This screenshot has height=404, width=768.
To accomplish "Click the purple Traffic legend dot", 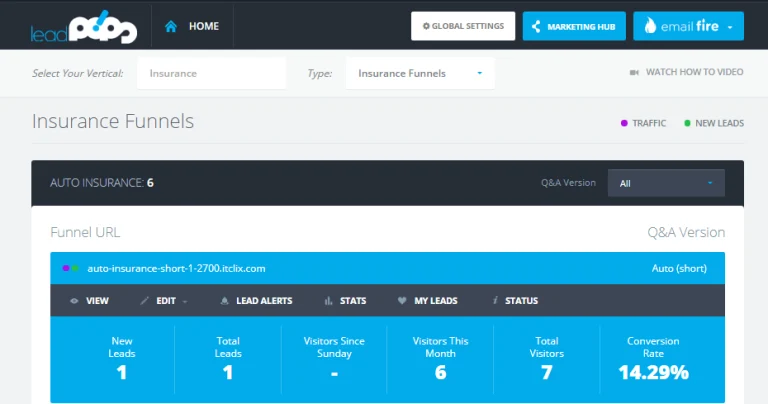I will click(x=624, y=123).
